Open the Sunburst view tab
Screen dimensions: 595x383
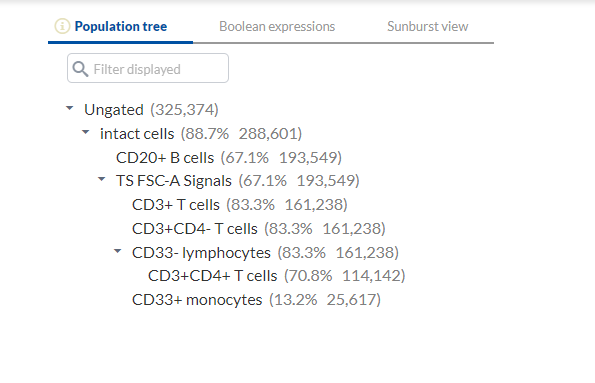(x=428, y=27)
